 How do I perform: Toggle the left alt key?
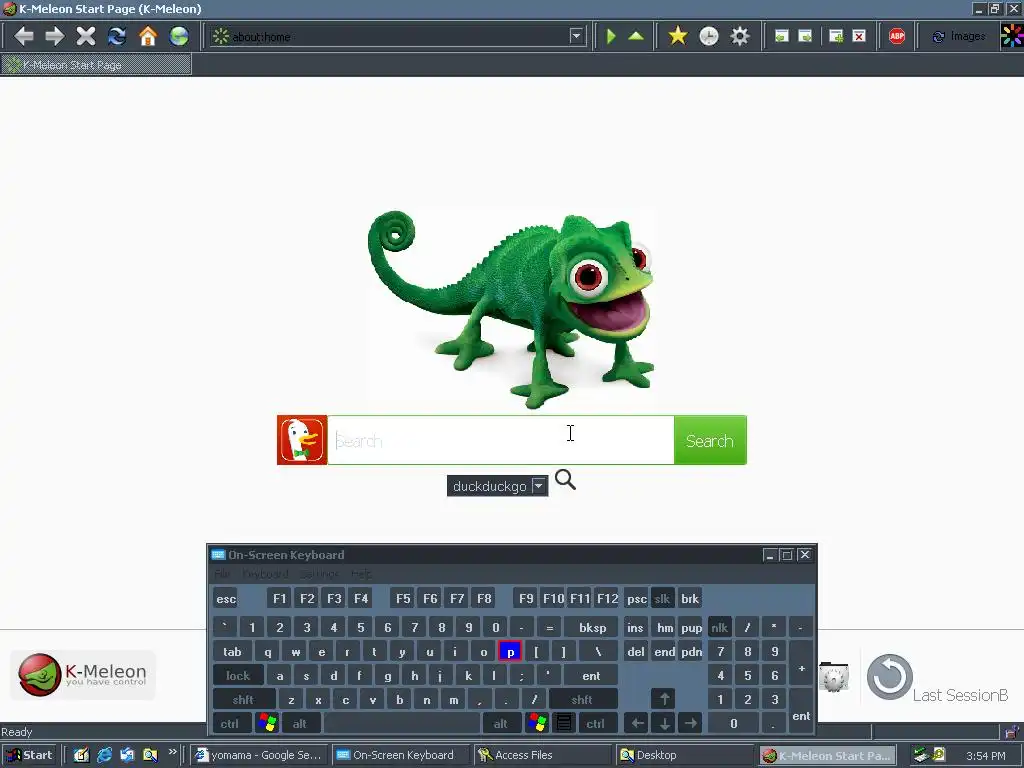300,724
